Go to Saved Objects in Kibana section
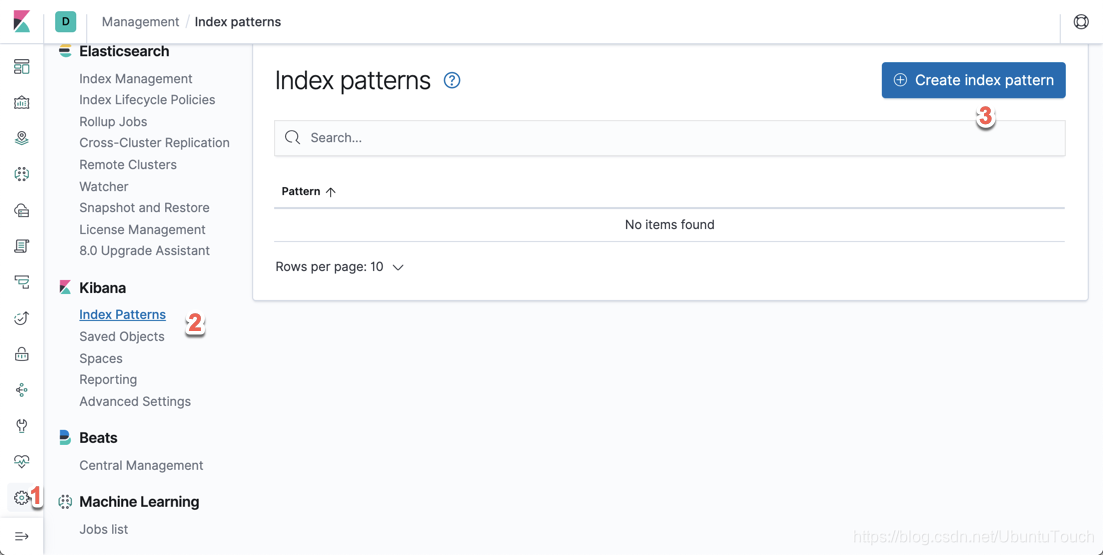 tap(122, 336)
